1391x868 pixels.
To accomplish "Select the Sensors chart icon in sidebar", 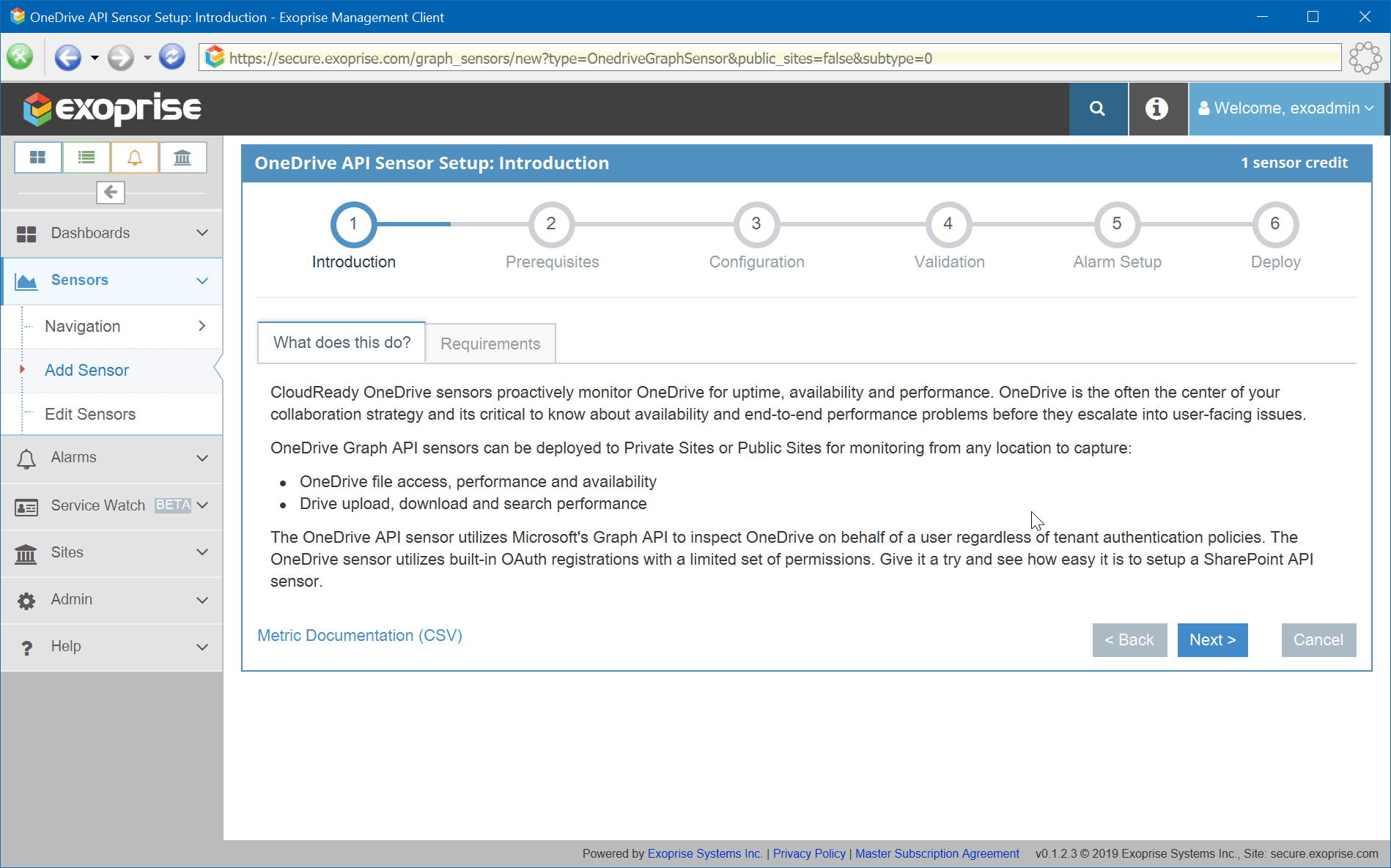I will point(26,280).
